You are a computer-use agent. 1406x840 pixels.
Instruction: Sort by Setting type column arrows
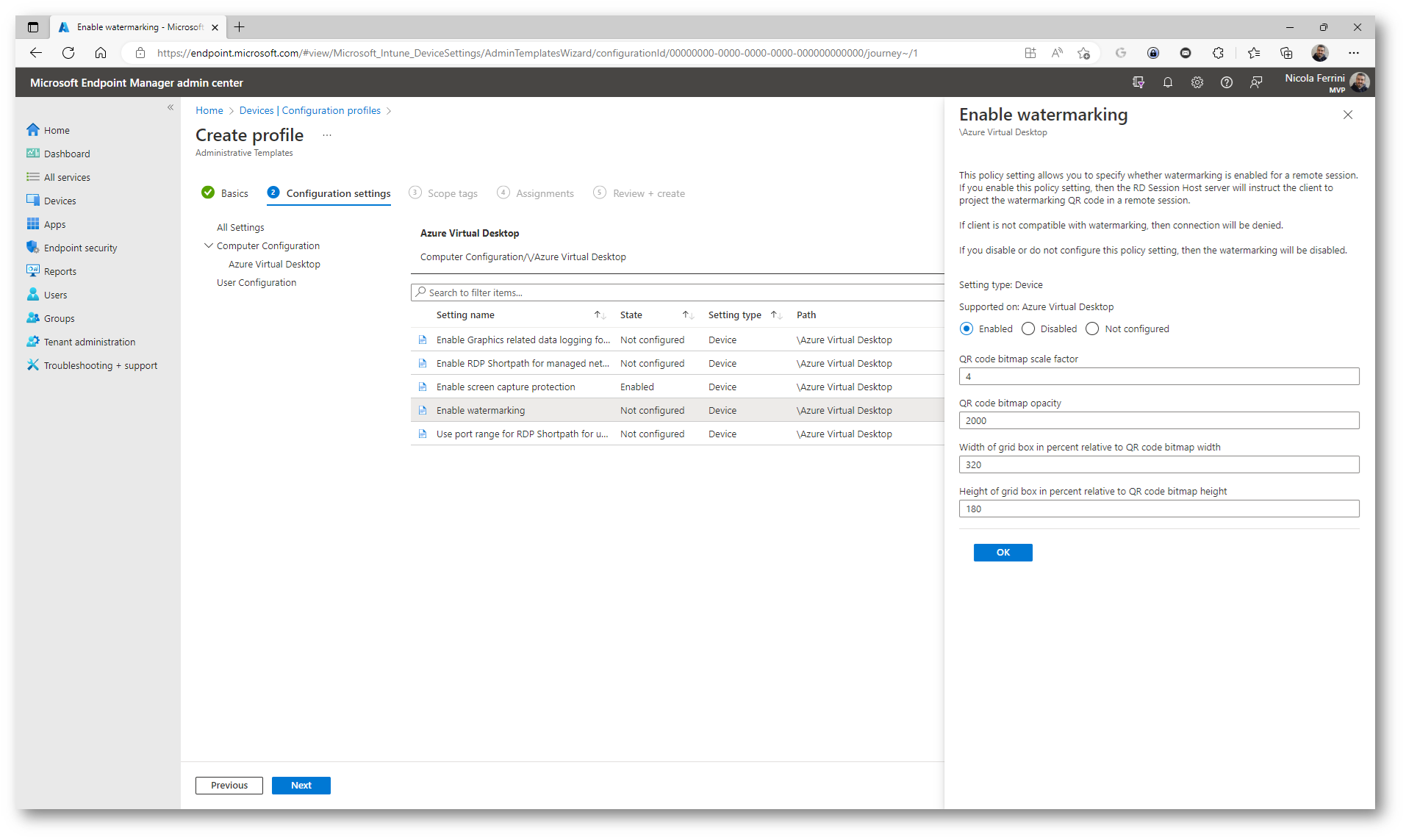(x=776, y=315)
